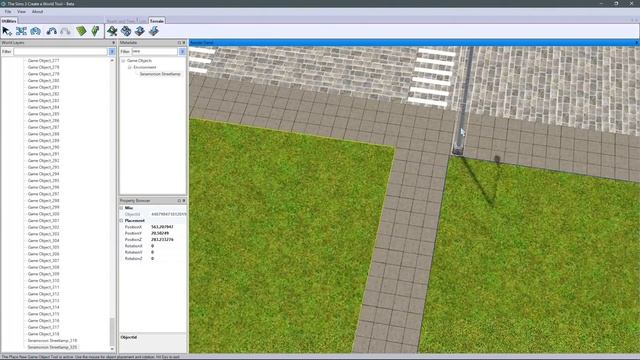Click the Render Panel blue title bar
The width and height of the screenshot is (640, 360).
click(414, 42)
